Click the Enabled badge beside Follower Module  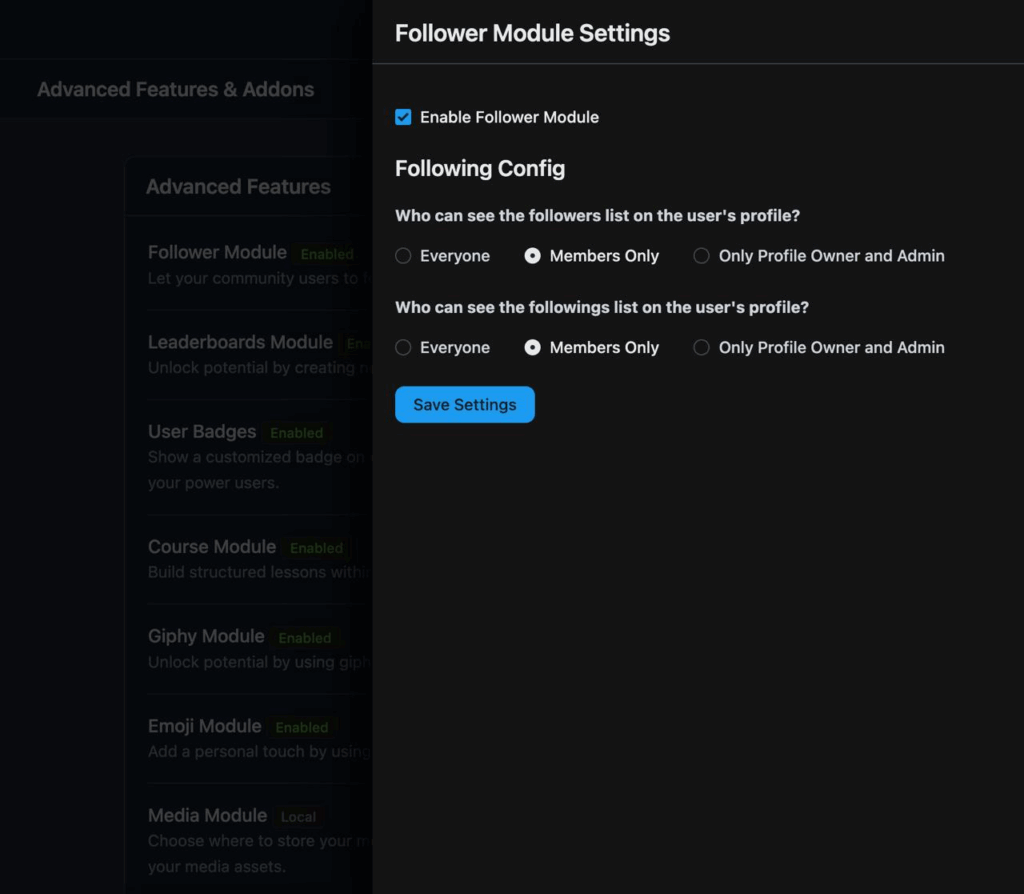coord(327,255)
